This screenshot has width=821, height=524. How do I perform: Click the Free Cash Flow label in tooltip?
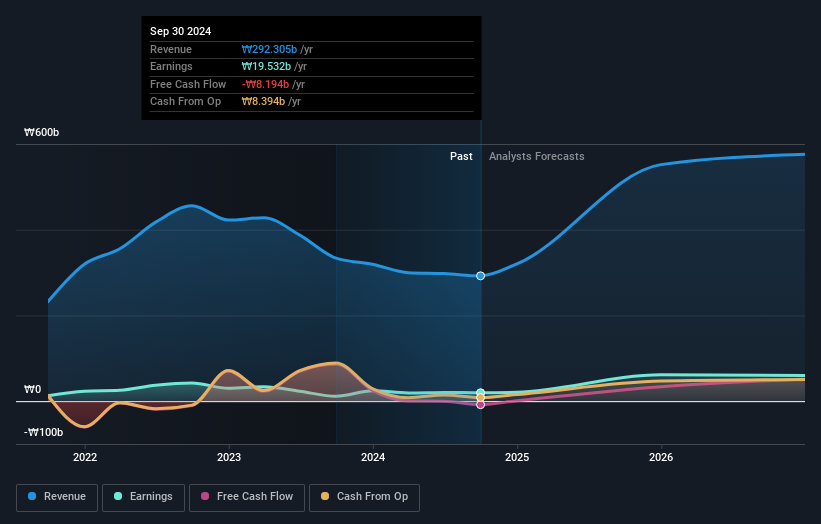coord(188,84)
